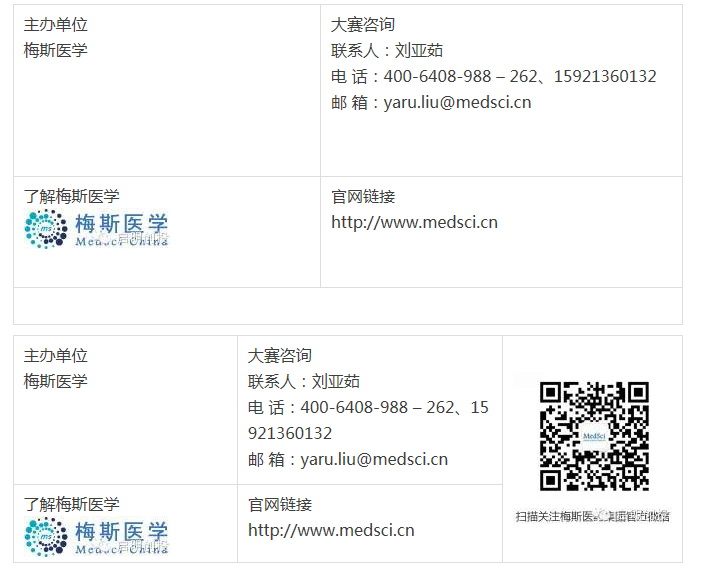
Task: Click the 官网链接 heading in upper table
Action: click(363, 196)
